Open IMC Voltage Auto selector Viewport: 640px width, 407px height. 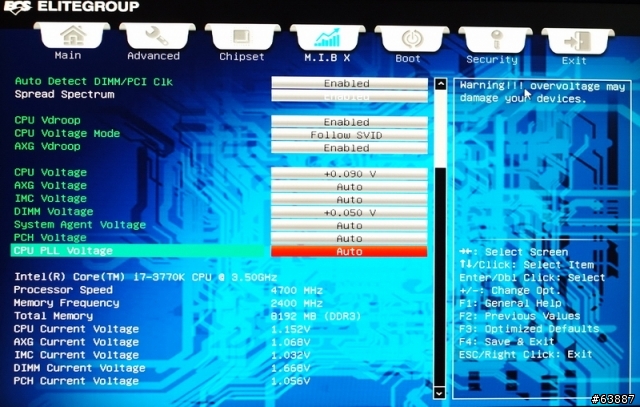(349, 200)
